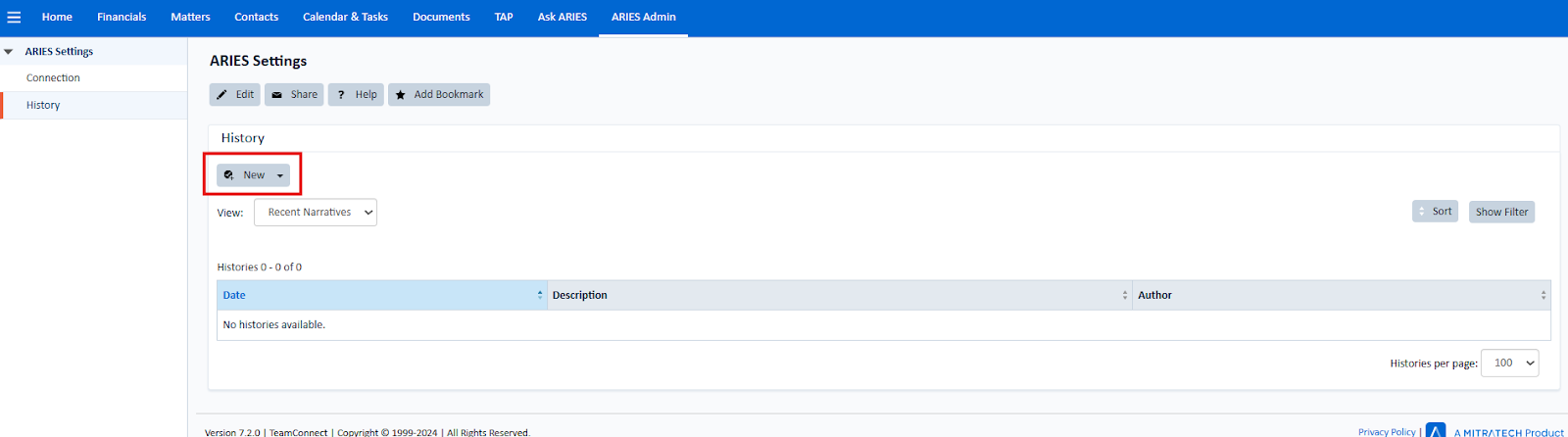Screen dimensions: 1568x437
Task: Open the TAP tab
Action: point(504,17)
